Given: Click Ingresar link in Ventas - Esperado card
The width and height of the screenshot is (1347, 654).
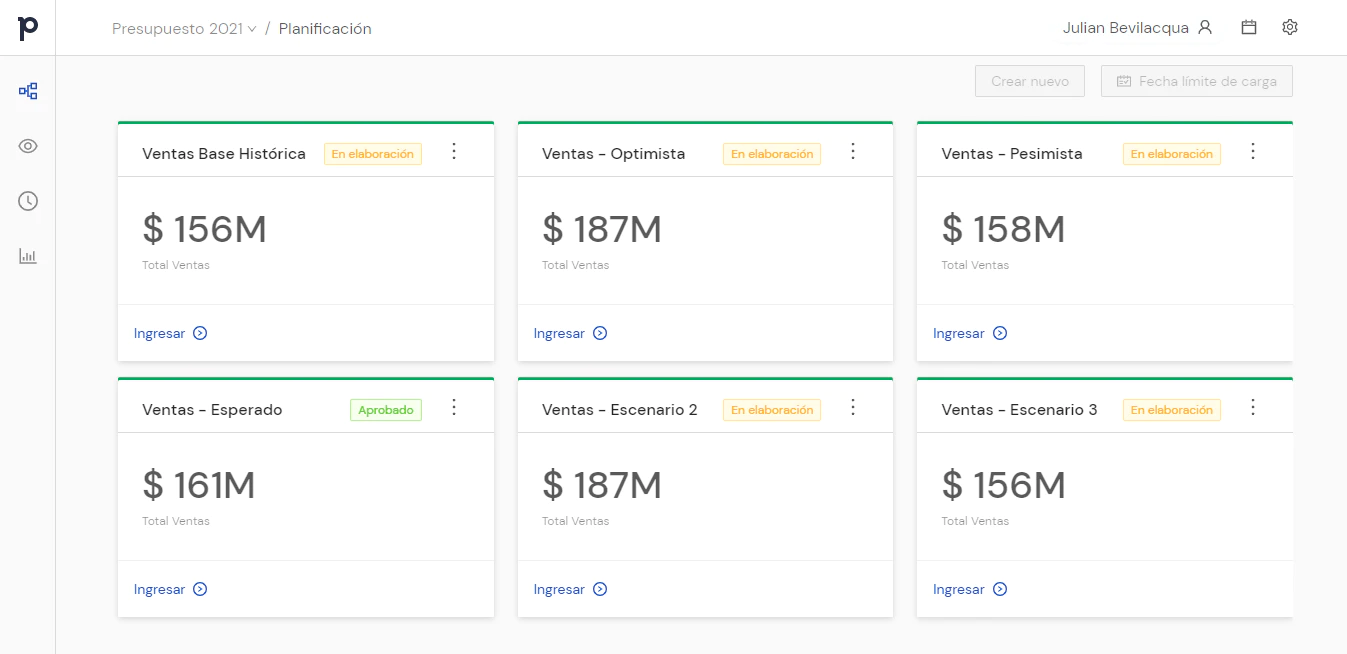Looking at the screenshot, I should click(x=160, y=589).
